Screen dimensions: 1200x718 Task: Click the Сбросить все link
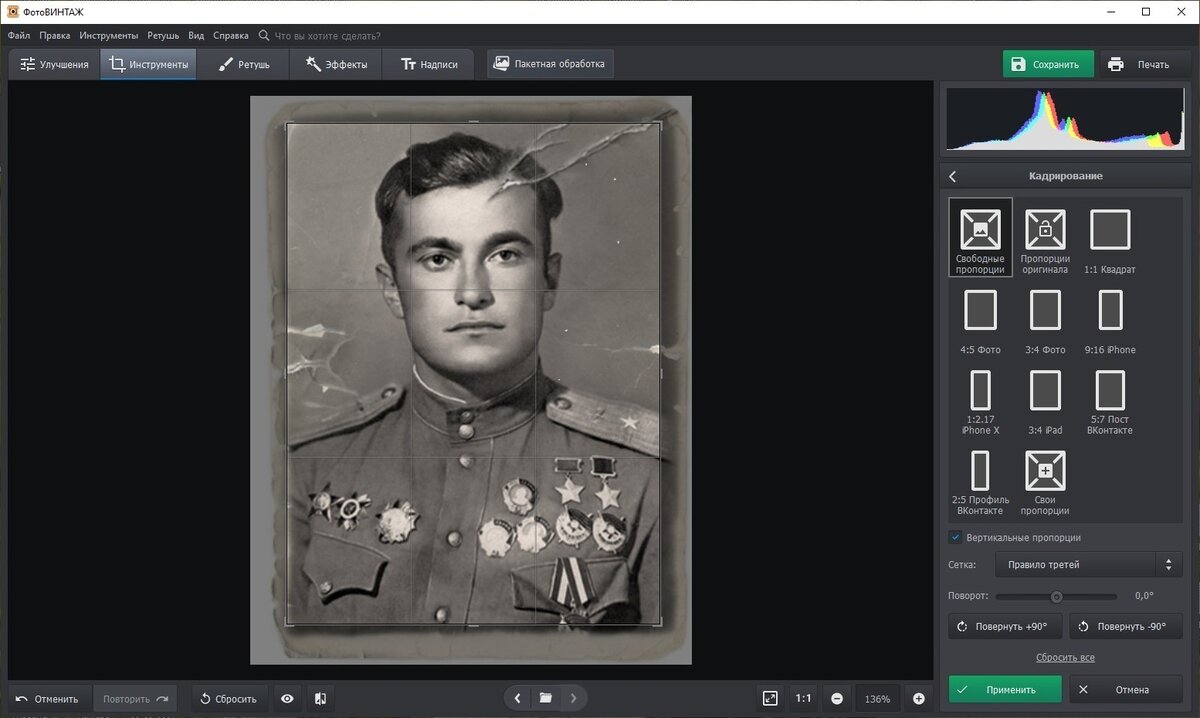click(1065, 657)
